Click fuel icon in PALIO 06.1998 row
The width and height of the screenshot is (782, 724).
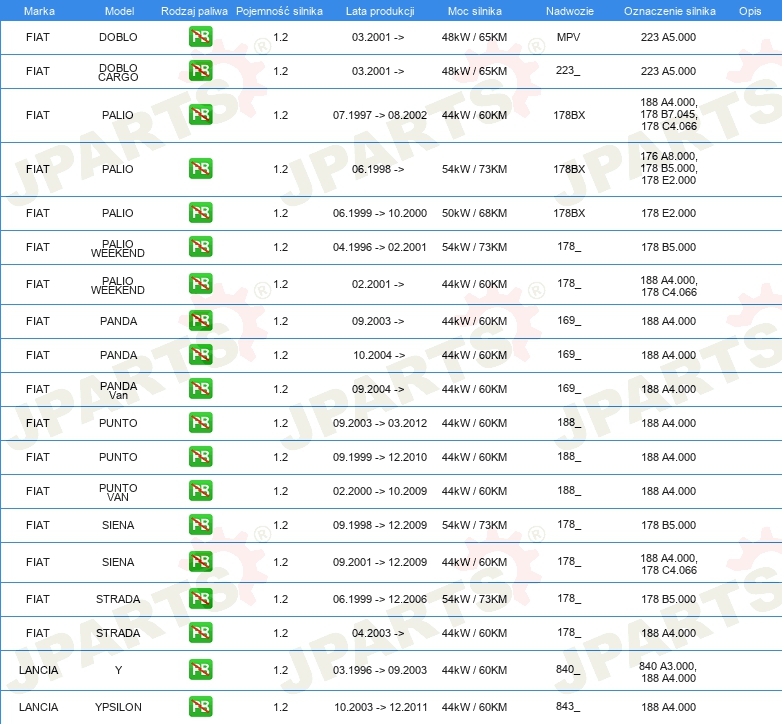click(200, 169)
